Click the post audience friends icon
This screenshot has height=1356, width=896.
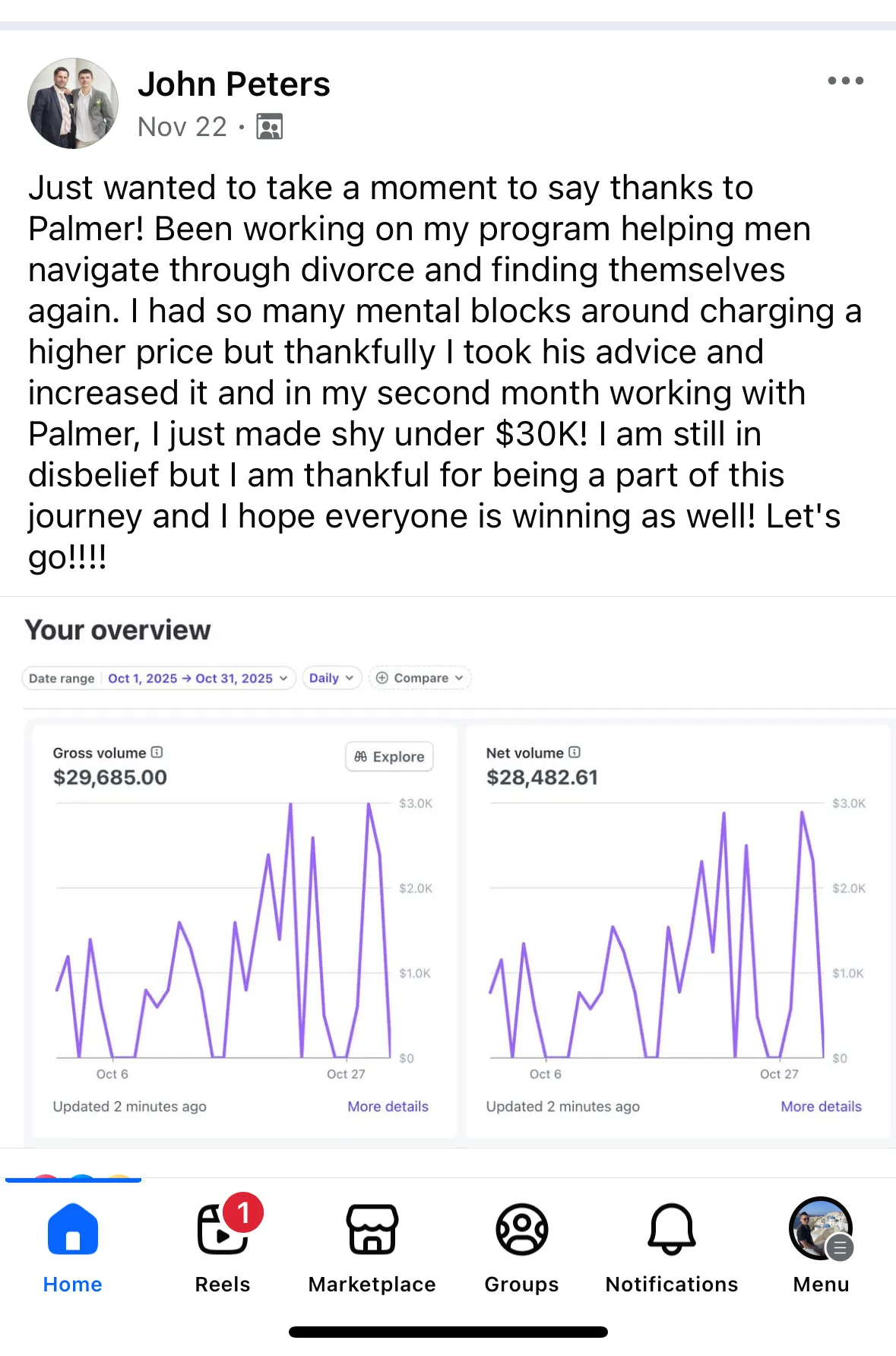click(x=269, y=127)
